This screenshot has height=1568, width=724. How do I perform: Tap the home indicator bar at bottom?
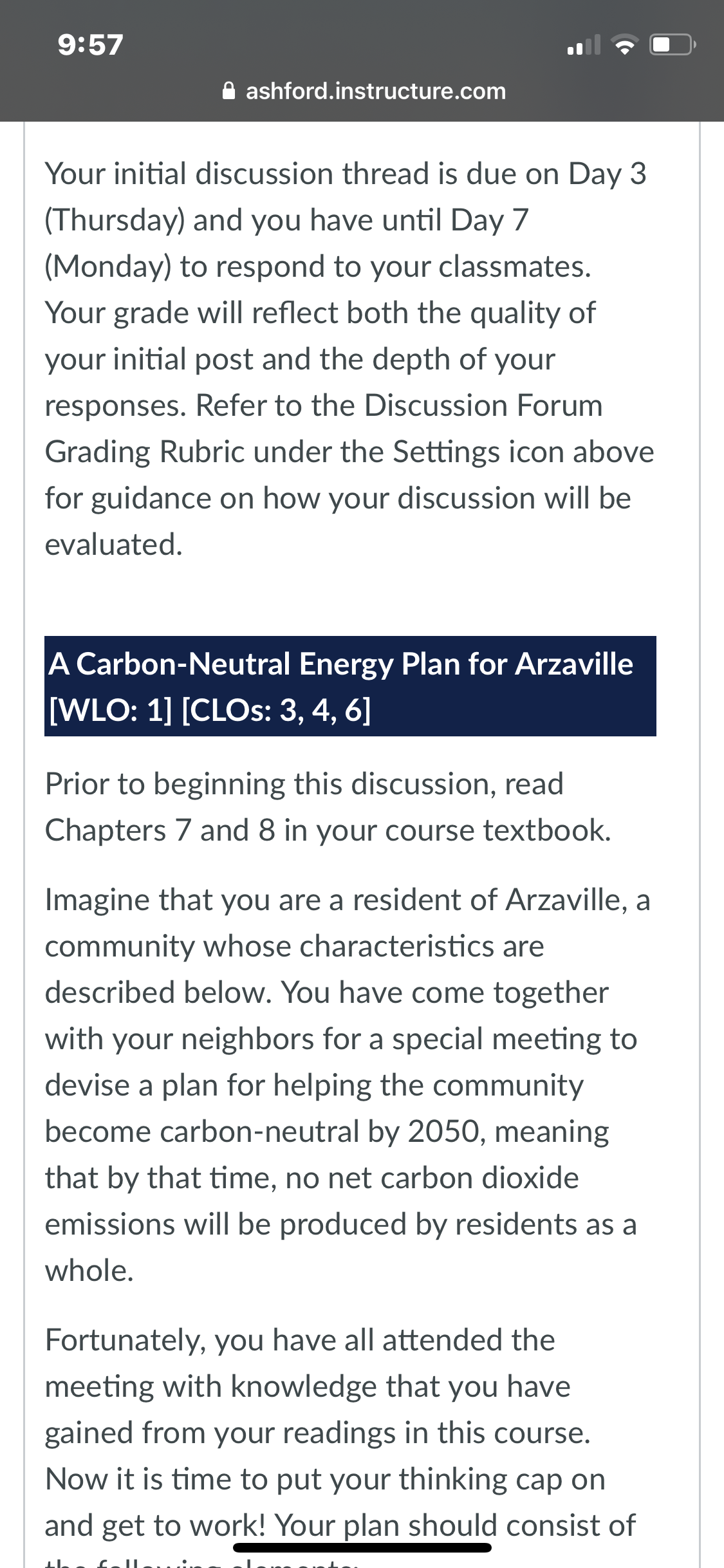[362, 1547]
